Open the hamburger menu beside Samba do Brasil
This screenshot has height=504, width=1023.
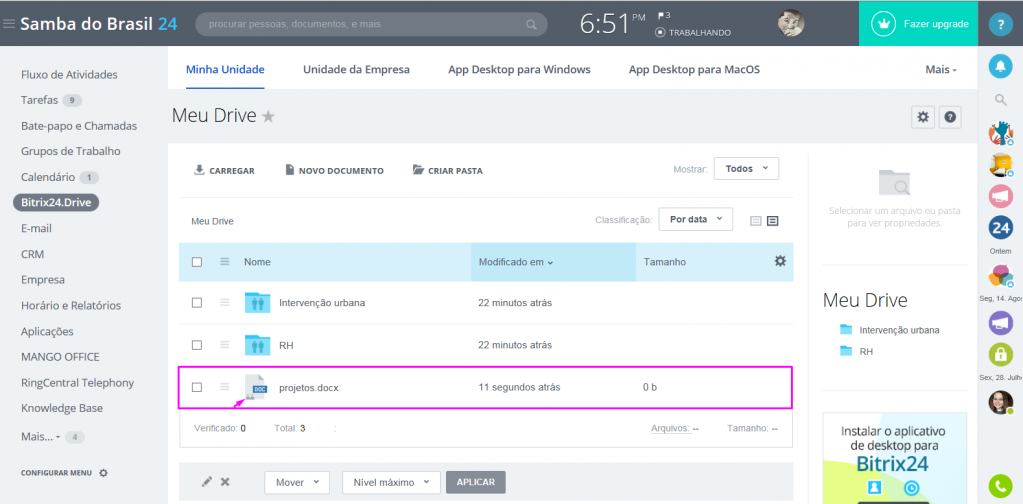pyautogui.click(x=8, y=24)
